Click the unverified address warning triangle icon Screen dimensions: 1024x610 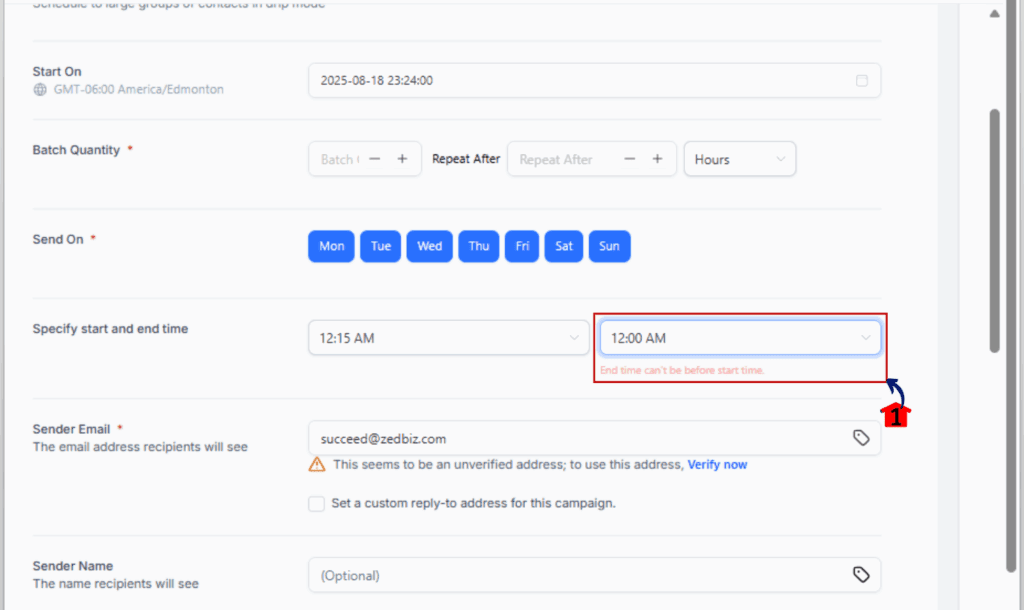pyautogui.click(x=317, y=464)
